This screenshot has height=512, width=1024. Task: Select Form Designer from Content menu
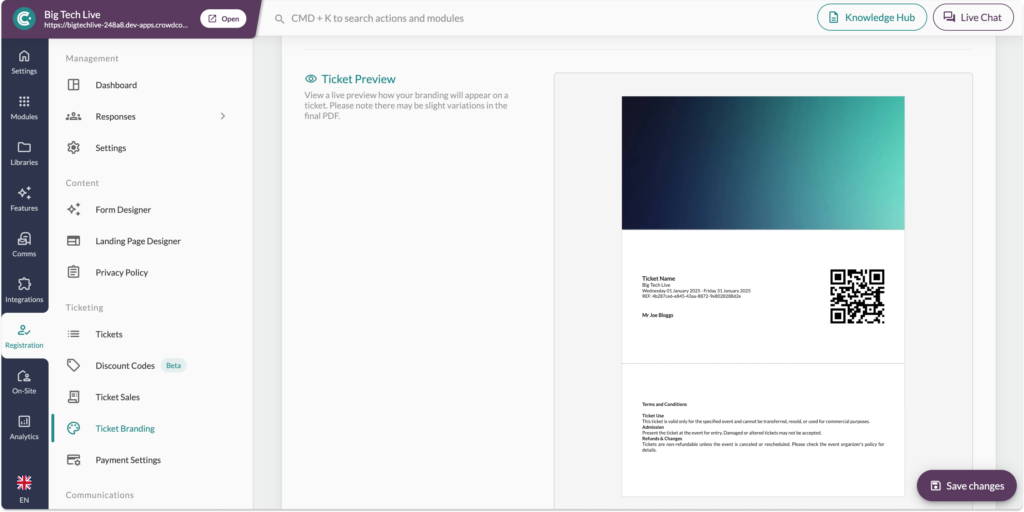(x=123, y=210)
